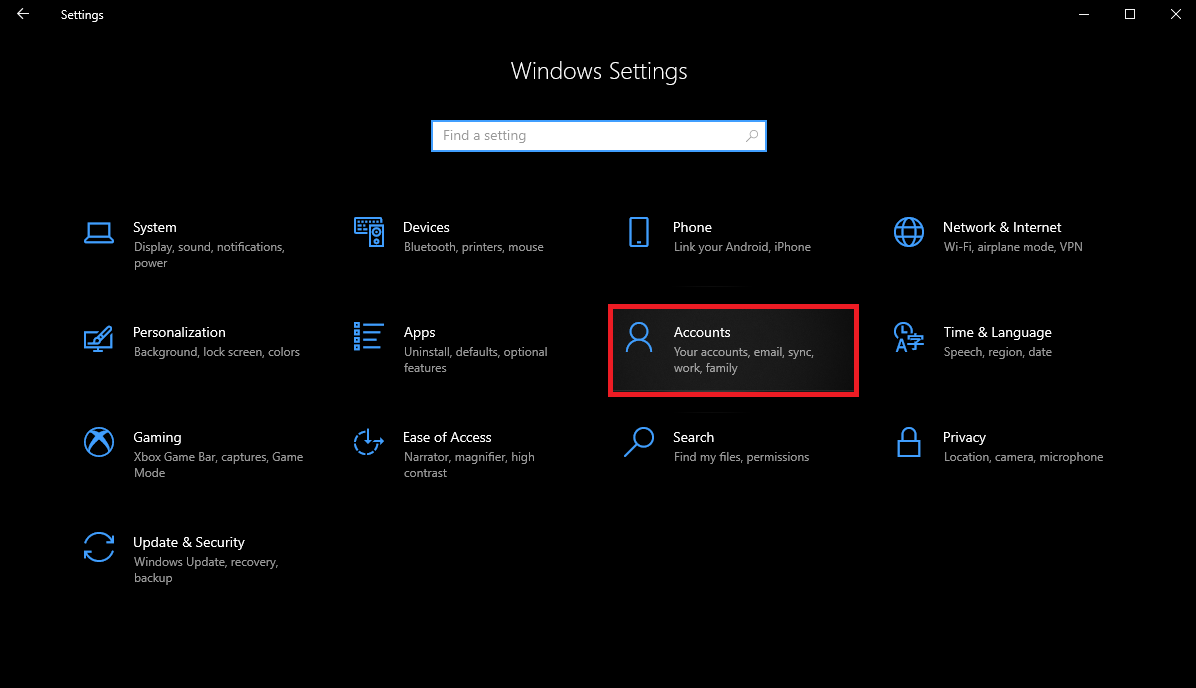Close the Settings window
This screenshot has width=1196, height=688.
1175,14
